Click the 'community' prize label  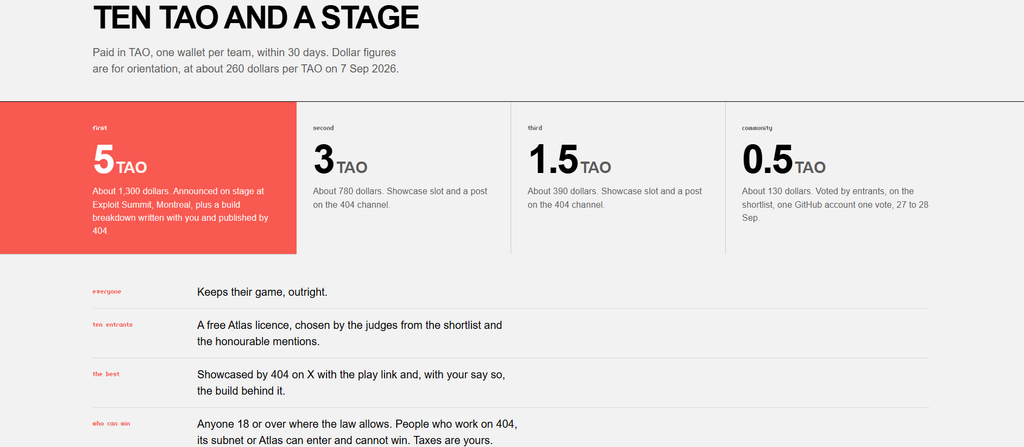point(757,128)
